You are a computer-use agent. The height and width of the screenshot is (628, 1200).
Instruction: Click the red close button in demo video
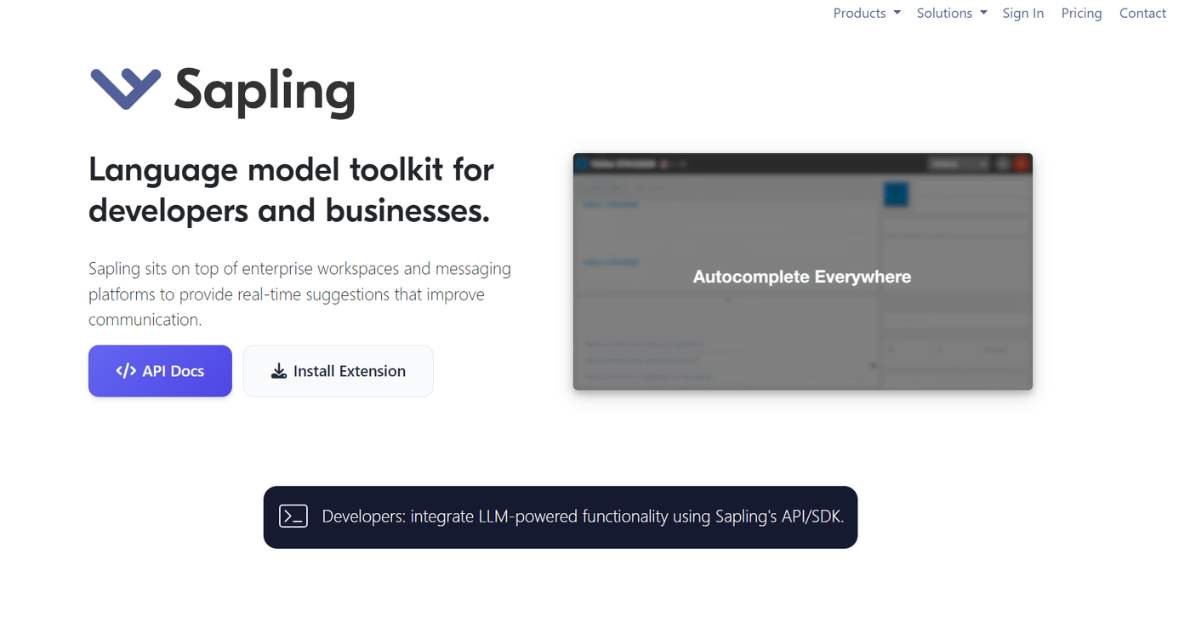pyautogui.click(x=1021, y=163)
